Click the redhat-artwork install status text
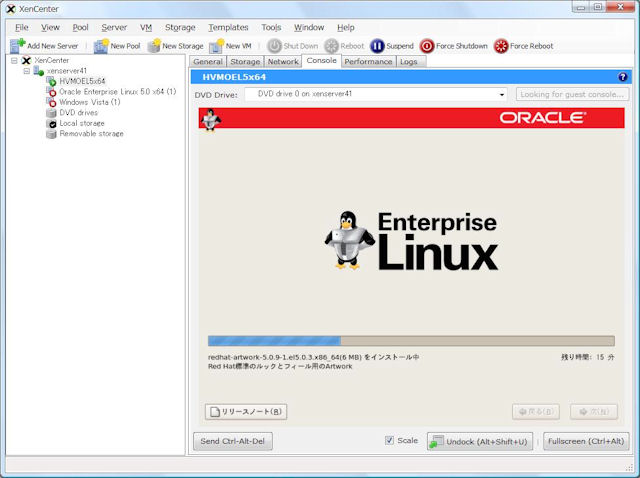The image size is (640, 478). point(313,357)
